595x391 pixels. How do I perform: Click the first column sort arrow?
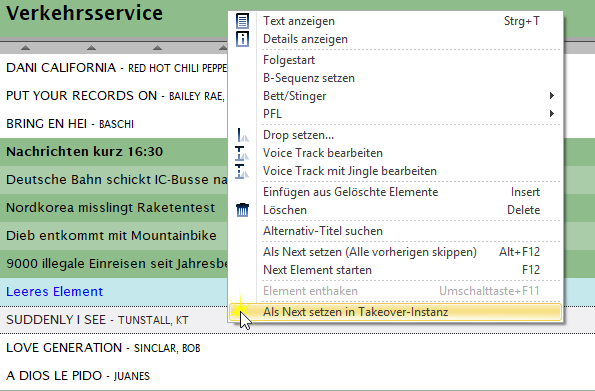25,47
